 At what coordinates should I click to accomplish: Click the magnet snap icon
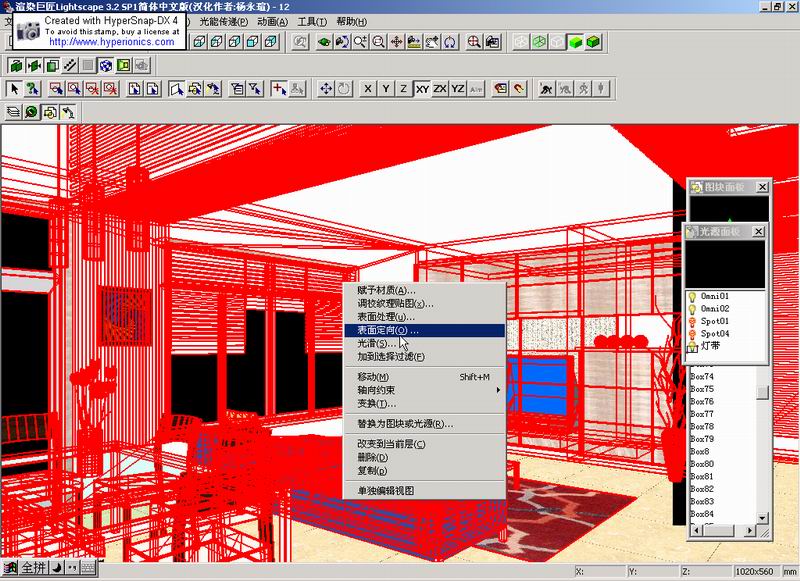519,89
